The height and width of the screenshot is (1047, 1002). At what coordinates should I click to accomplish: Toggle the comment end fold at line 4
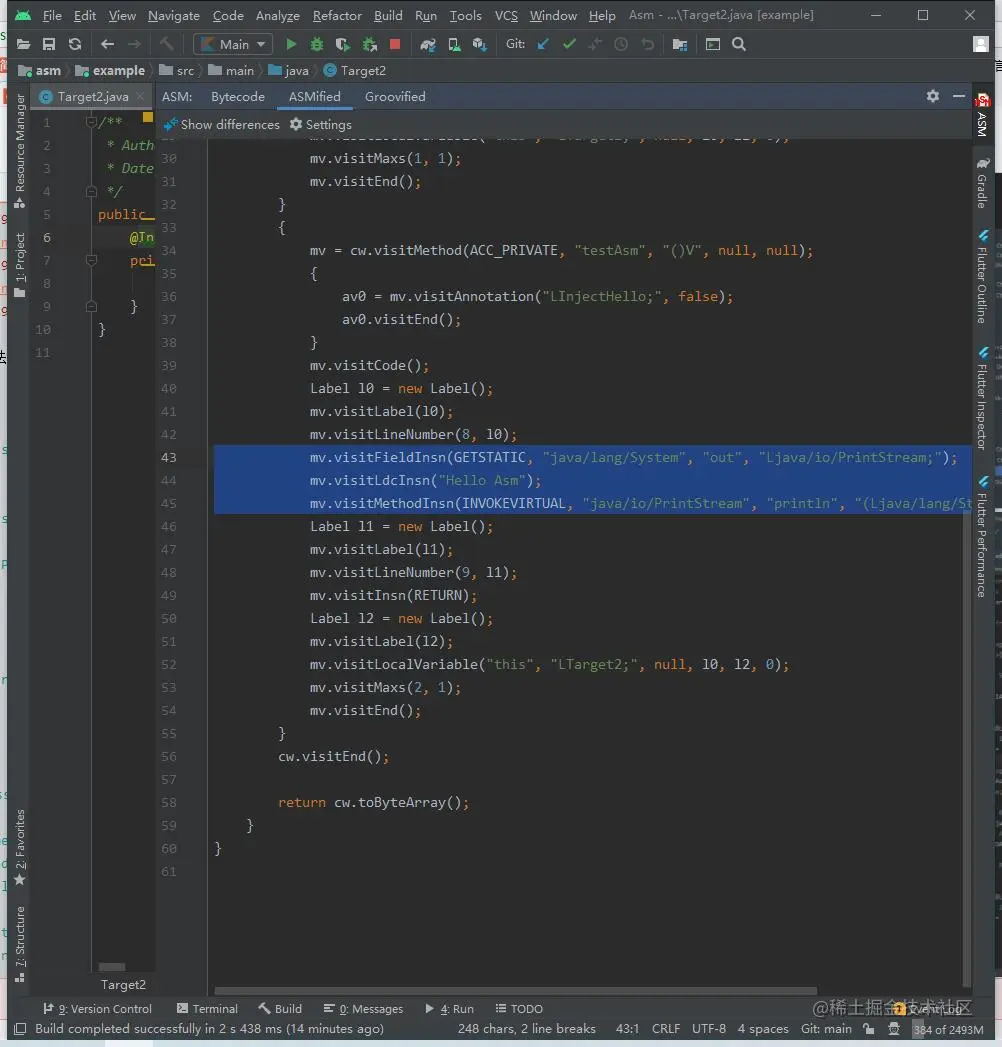pos(91,192)
